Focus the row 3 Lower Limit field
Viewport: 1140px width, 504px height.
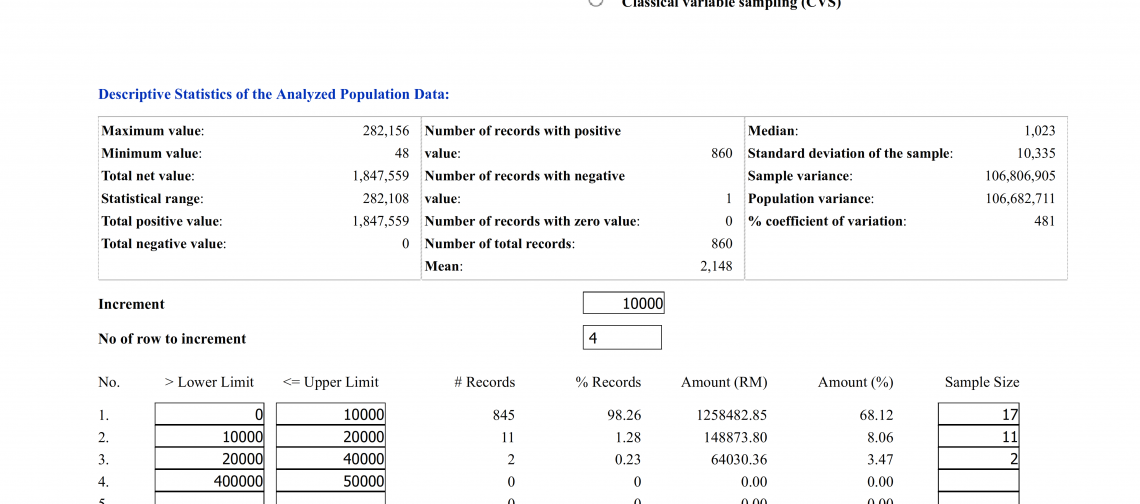click(x=209, y=459)
